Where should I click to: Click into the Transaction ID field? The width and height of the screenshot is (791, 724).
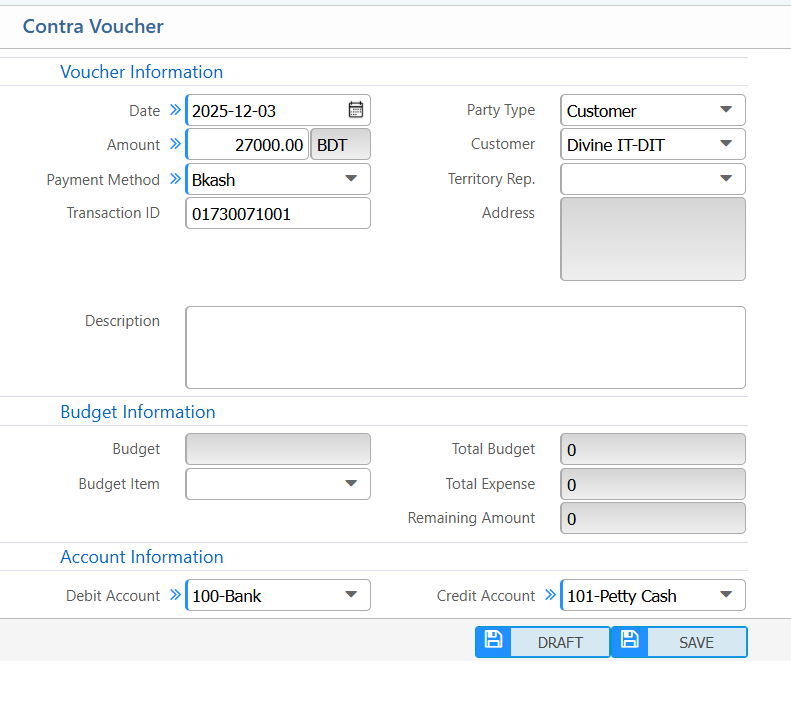[278, 213]
